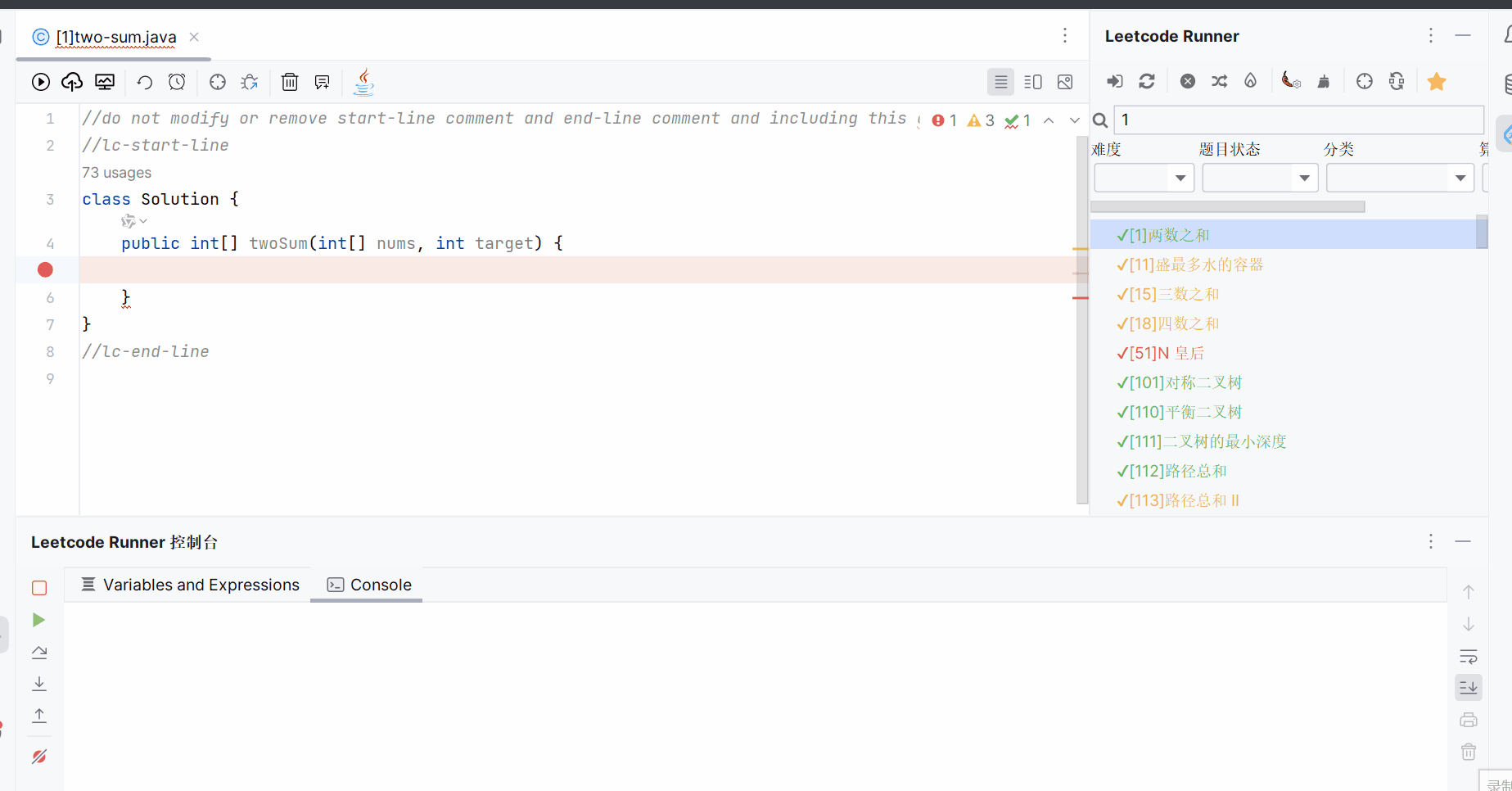Select question [111]二叉树的最小深度
Viewport: 1512px width, 791px height.
point(1284,441)
